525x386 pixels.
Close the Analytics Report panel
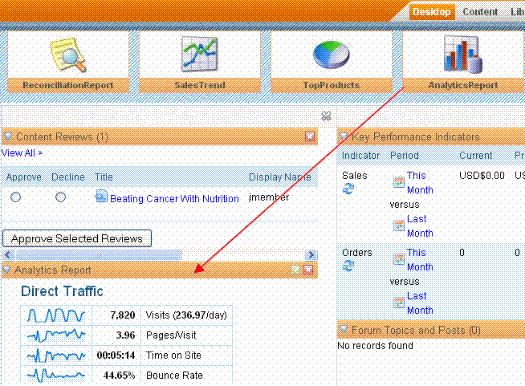308,270
